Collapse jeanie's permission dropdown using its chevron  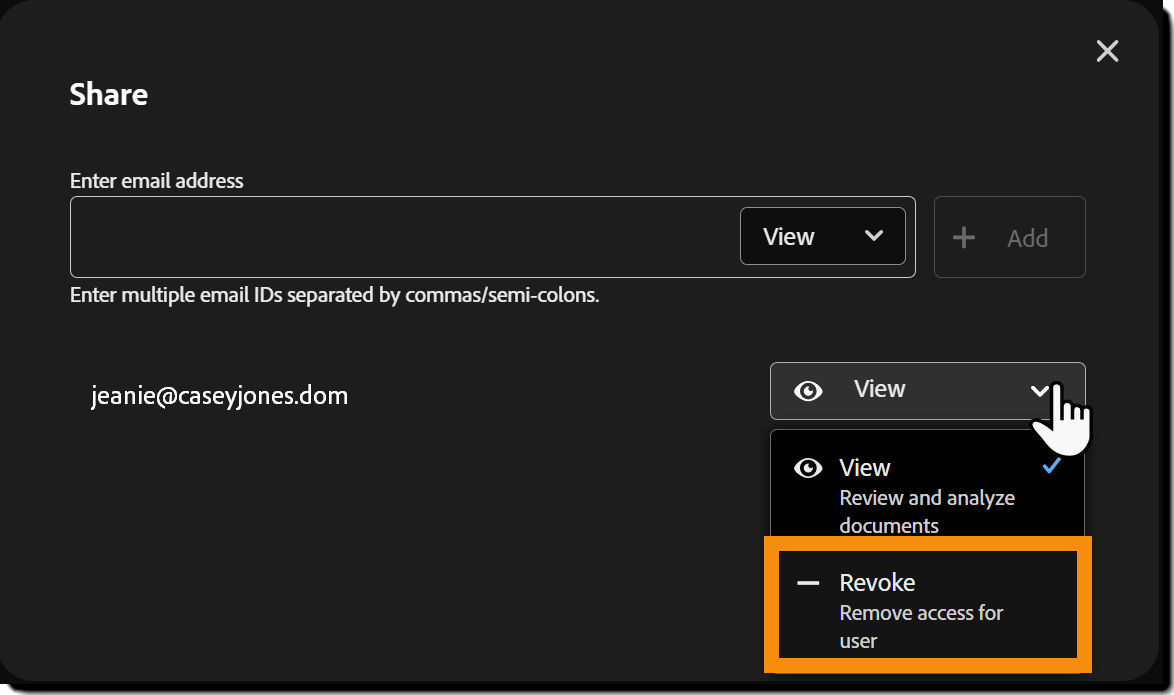(1040, 390)
